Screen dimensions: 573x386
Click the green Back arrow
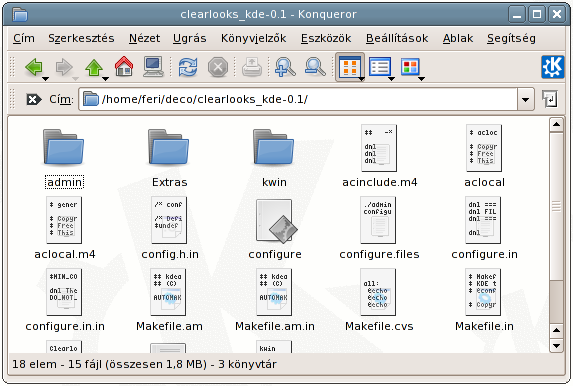click(x=34, y=67)
